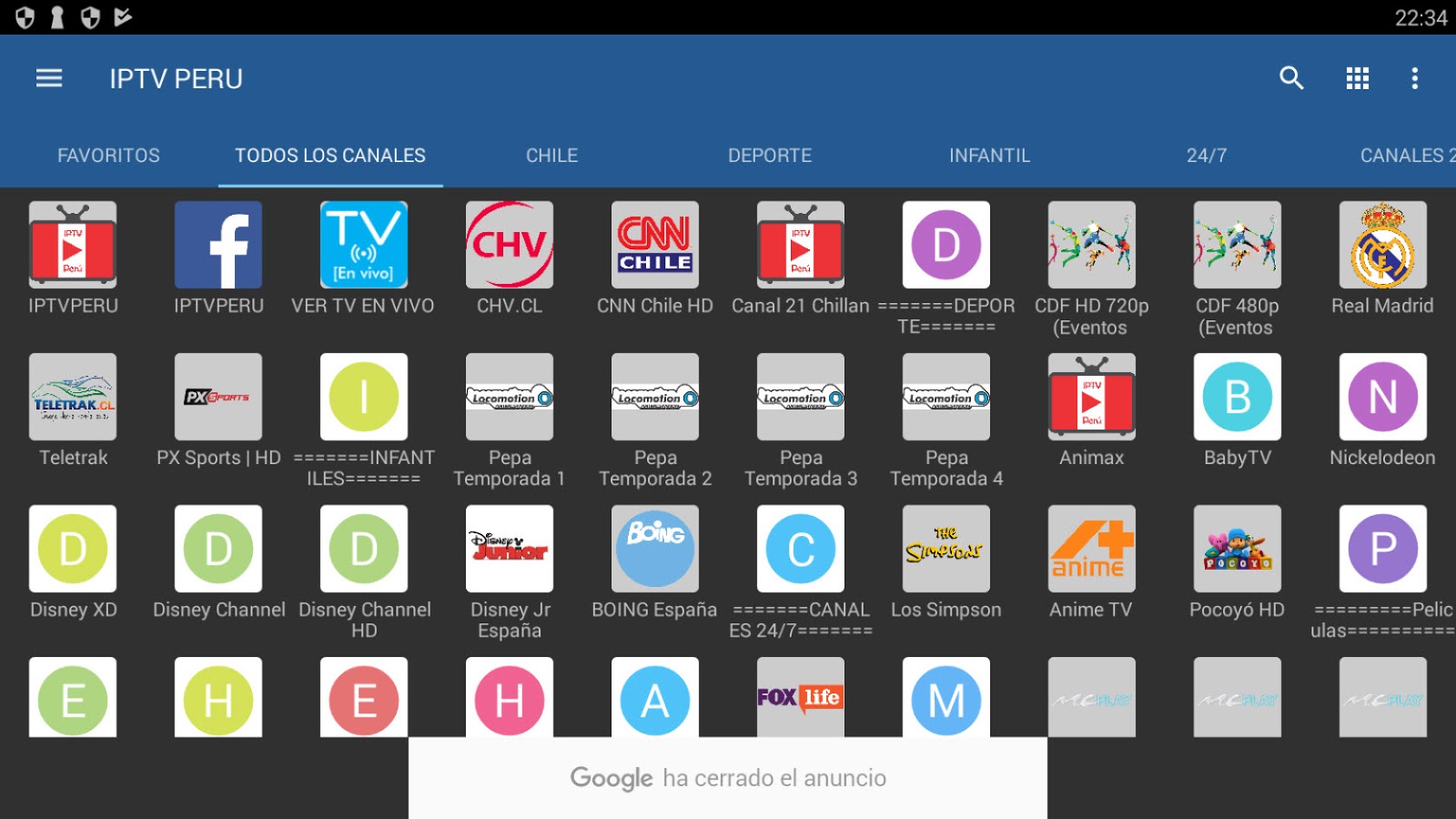Click the IPTV PERU app title

pyautogui.click(x=177, y=79)
